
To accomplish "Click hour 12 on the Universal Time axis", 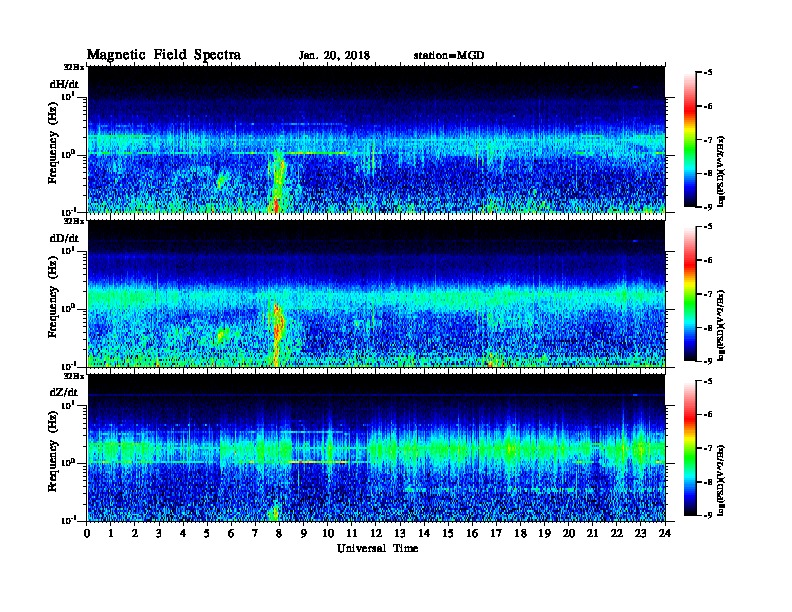I will [x=376, y=534].
